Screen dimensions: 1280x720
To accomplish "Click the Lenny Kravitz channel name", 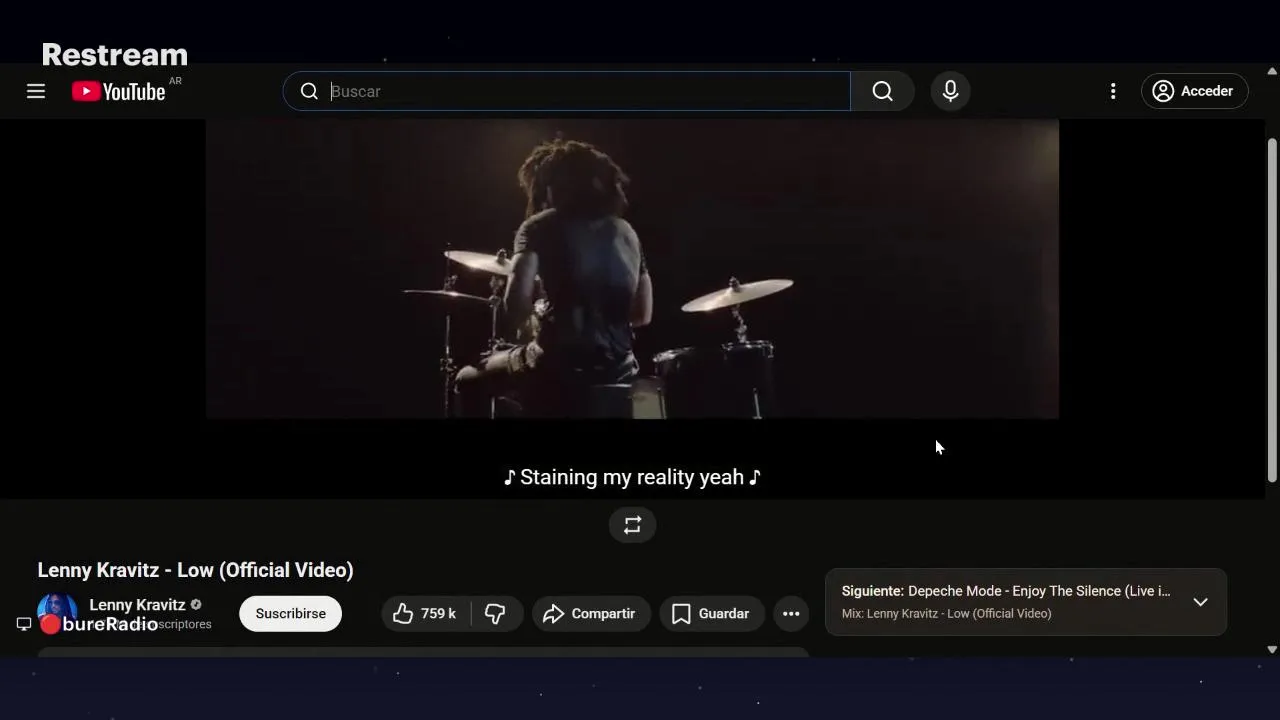I will 137,604.
